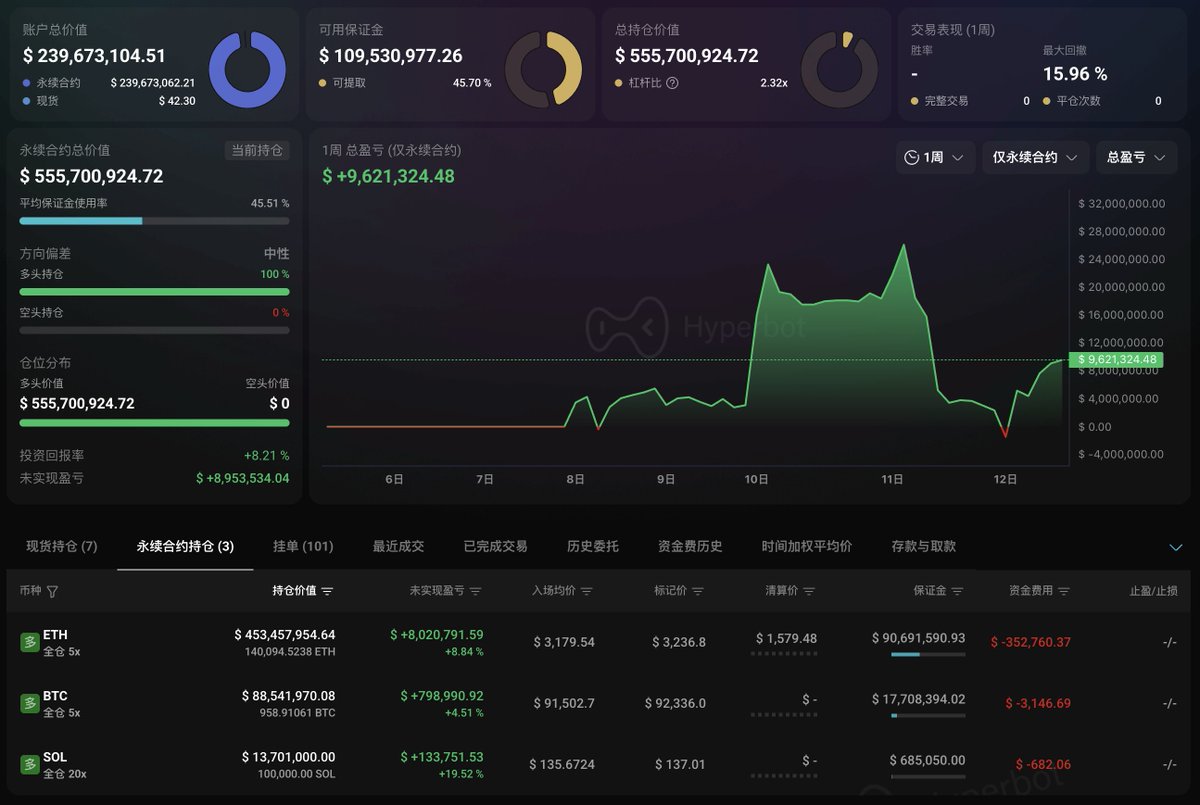Screen dimensions: 1200x805
Task: Sort by 持仓价值 column icon
Action: click(x=327, y=591)
